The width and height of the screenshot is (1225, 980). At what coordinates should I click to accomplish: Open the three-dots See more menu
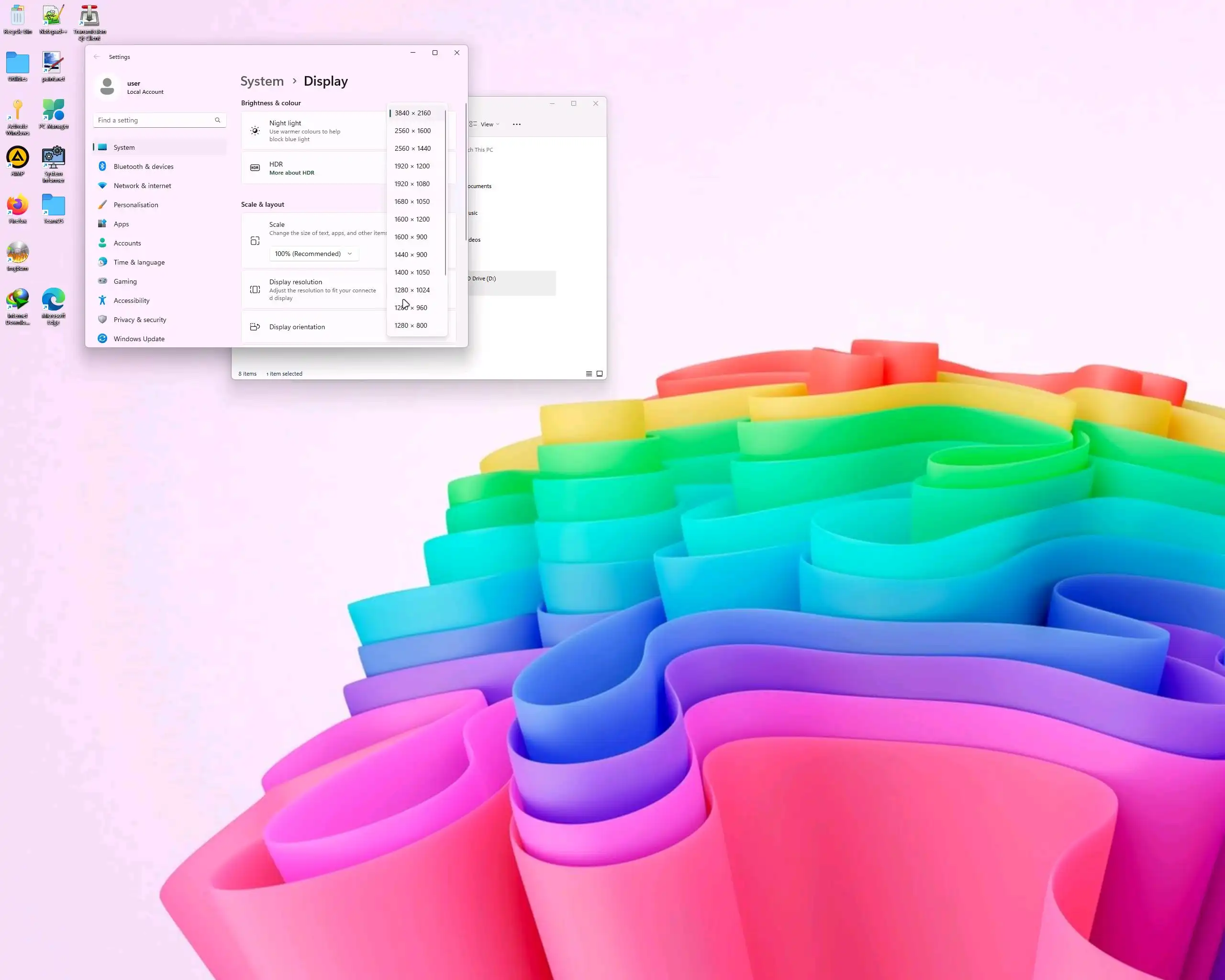516,124
